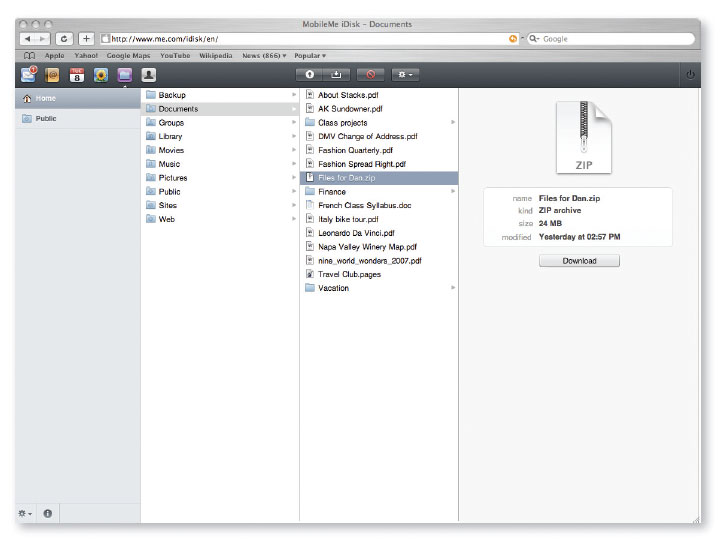Expand arrow next to Pictures folder
The width and height of the screenshot is (722, 544).
(x=294, y=177)
